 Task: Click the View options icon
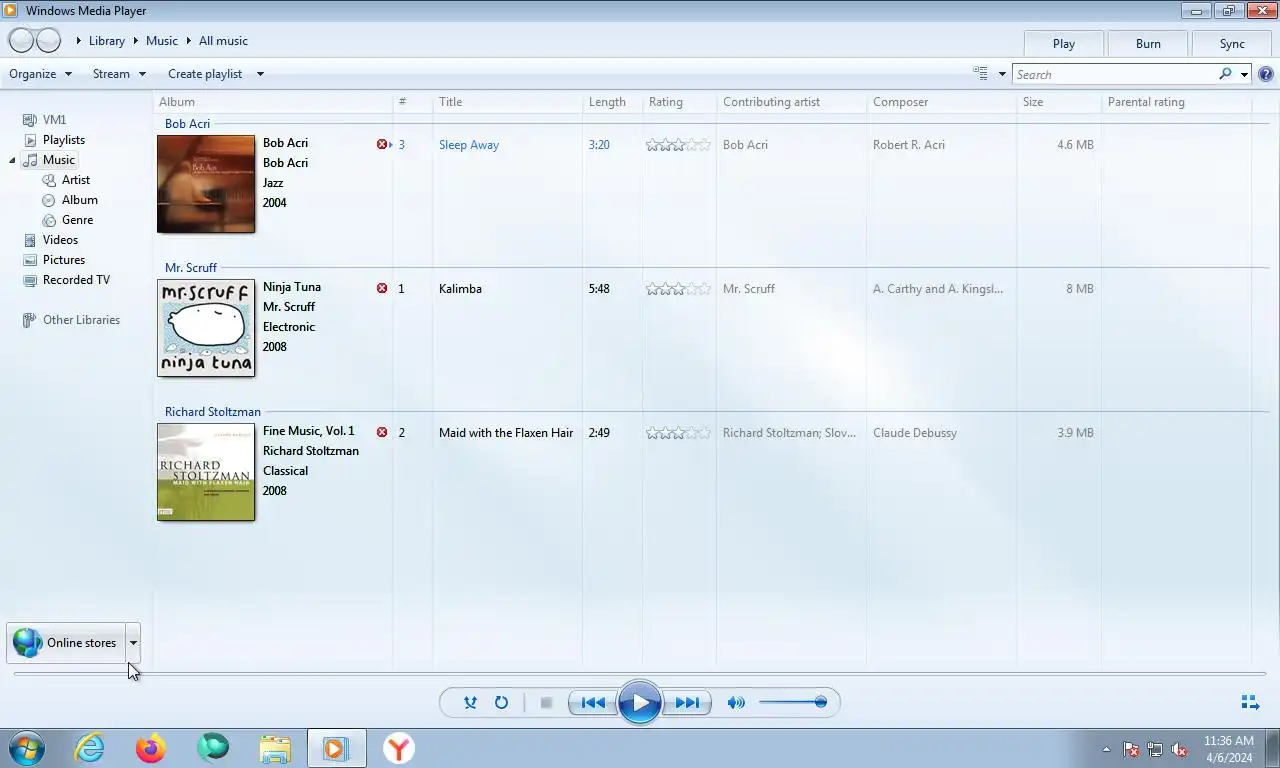[x=980, y=74]
